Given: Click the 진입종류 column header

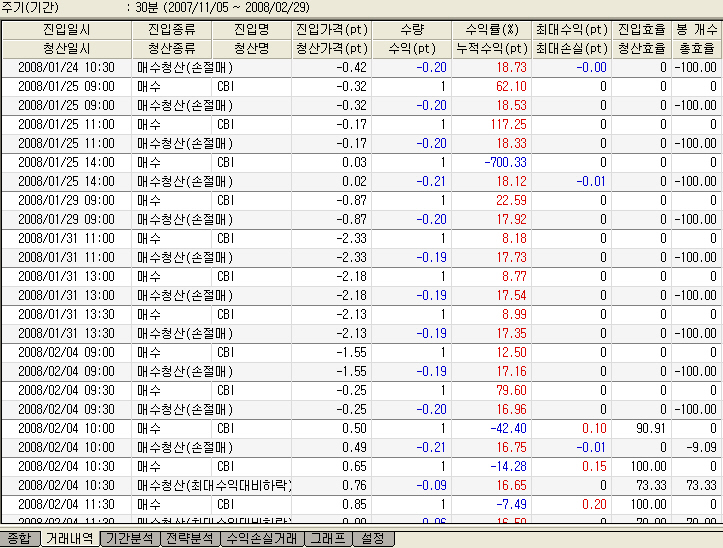Looking at the screenshot, I should pos(172,29).
